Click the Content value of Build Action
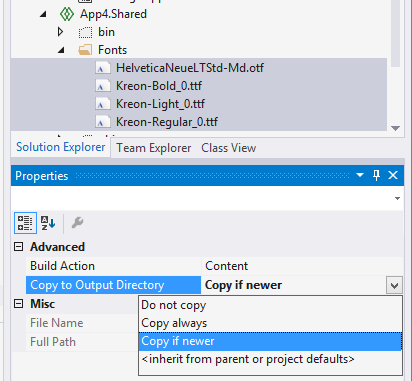412x381 pixels. click(227, 266)
